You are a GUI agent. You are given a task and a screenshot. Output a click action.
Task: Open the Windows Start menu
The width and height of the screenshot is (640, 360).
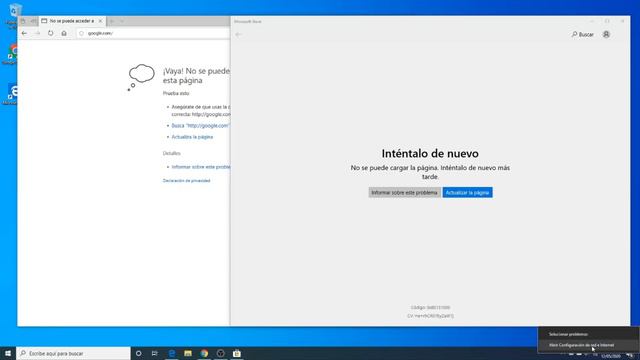(8, 353)
